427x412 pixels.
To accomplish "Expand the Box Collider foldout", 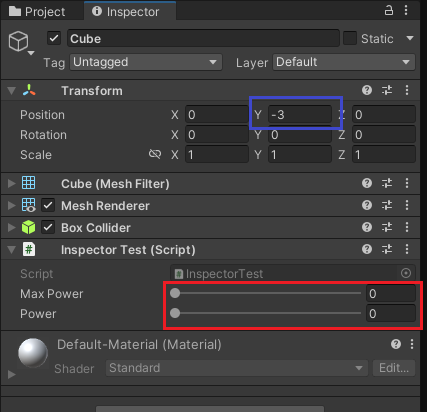I will point(12,227).
